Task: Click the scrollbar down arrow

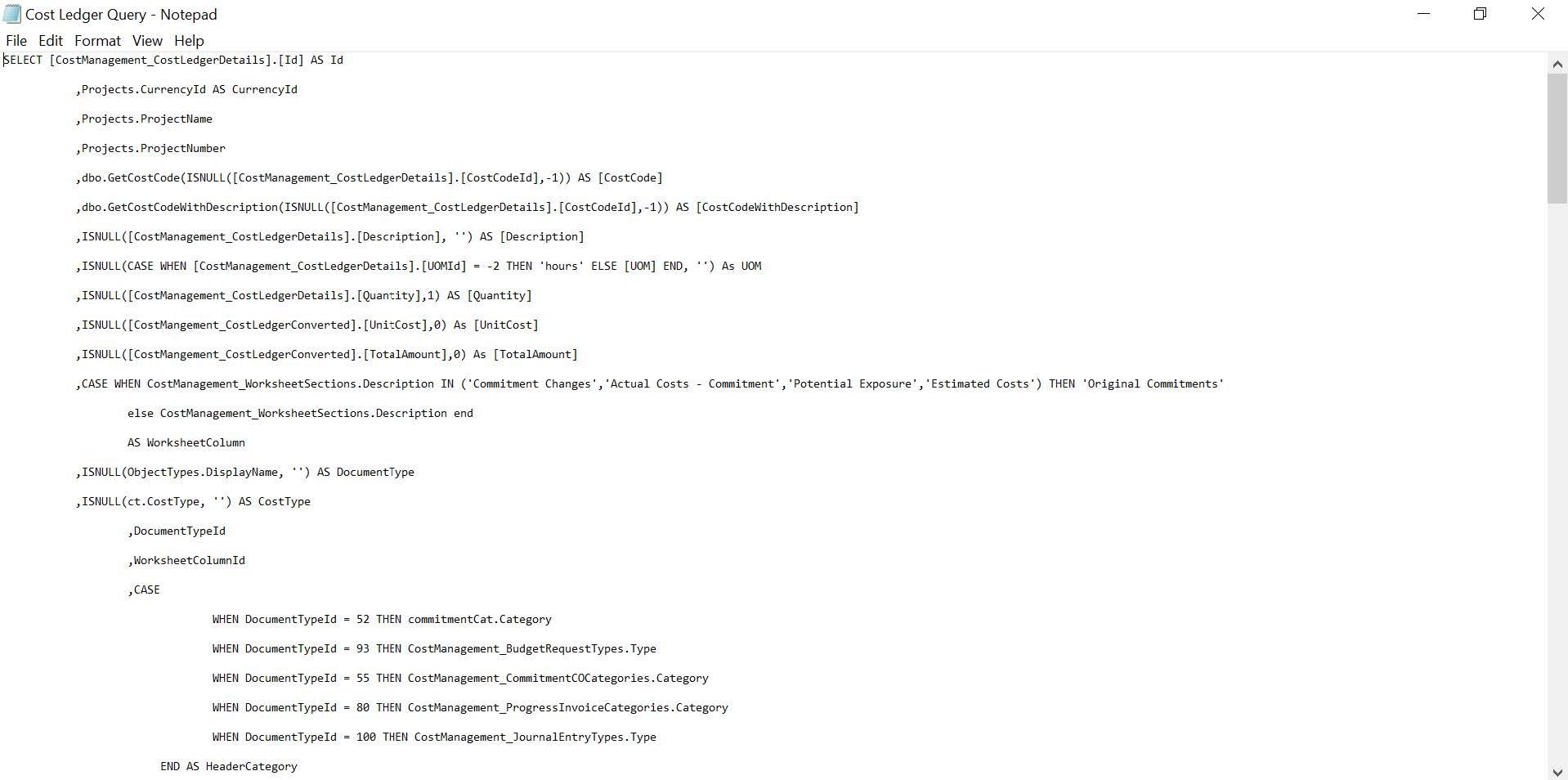Action: point(1557,769)
